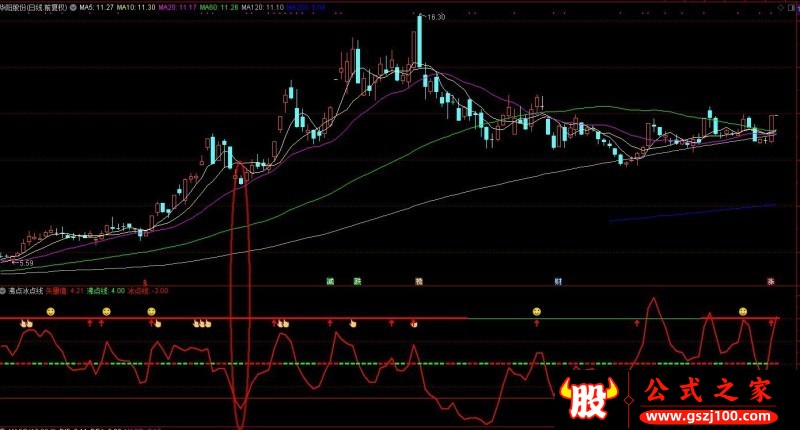The width and height of the screenshot is (800, 430).
Task: Click the 16.30 peak price label
Action: (x=436, y=17)
